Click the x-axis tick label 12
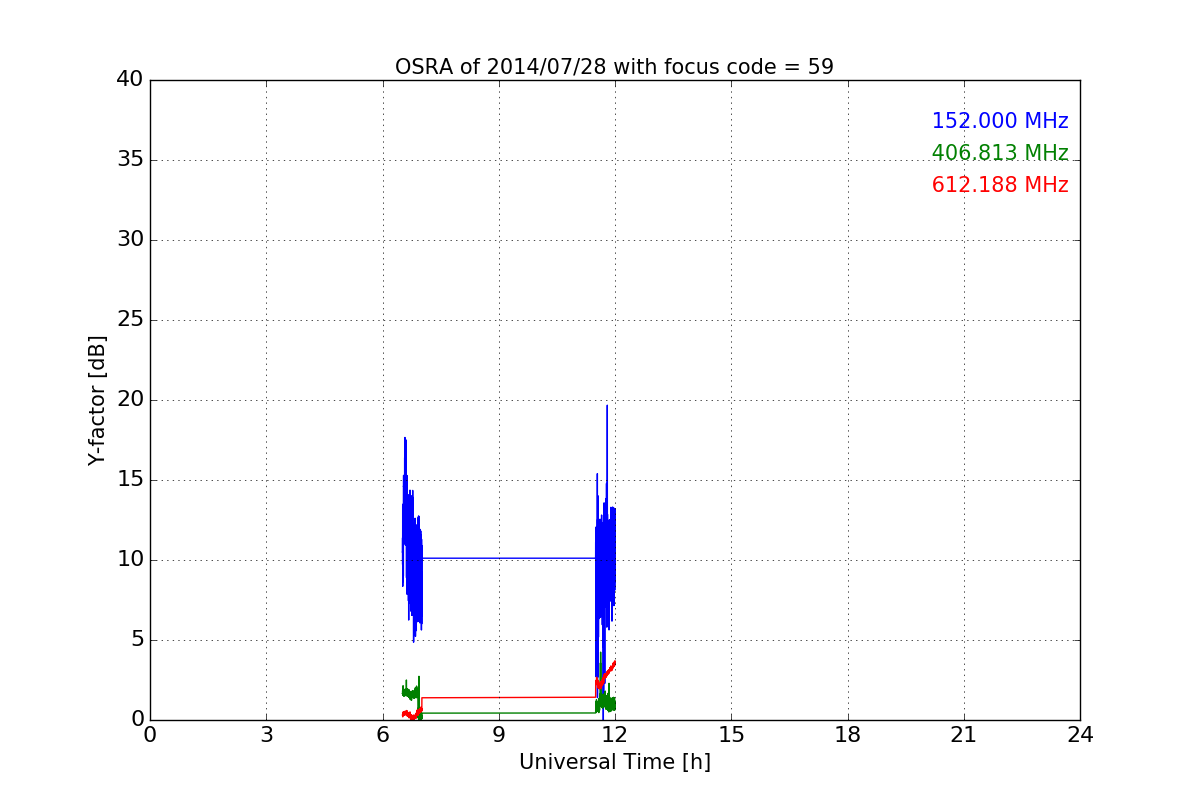This screenshot has height=800, width=1200. [x=615, y=734]
